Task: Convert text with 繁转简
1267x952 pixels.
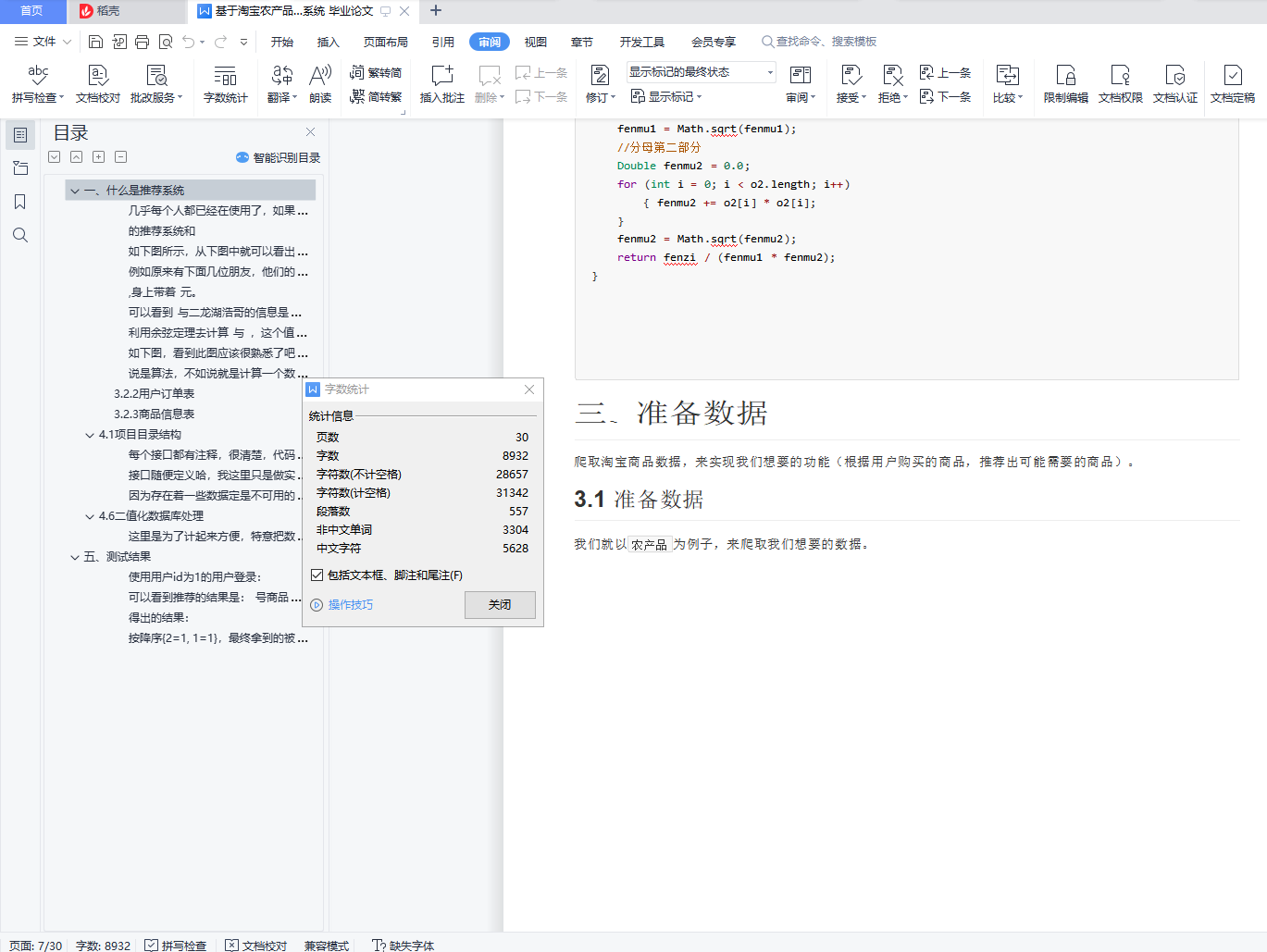Action: pyautogui.click(x=376, y=72)
